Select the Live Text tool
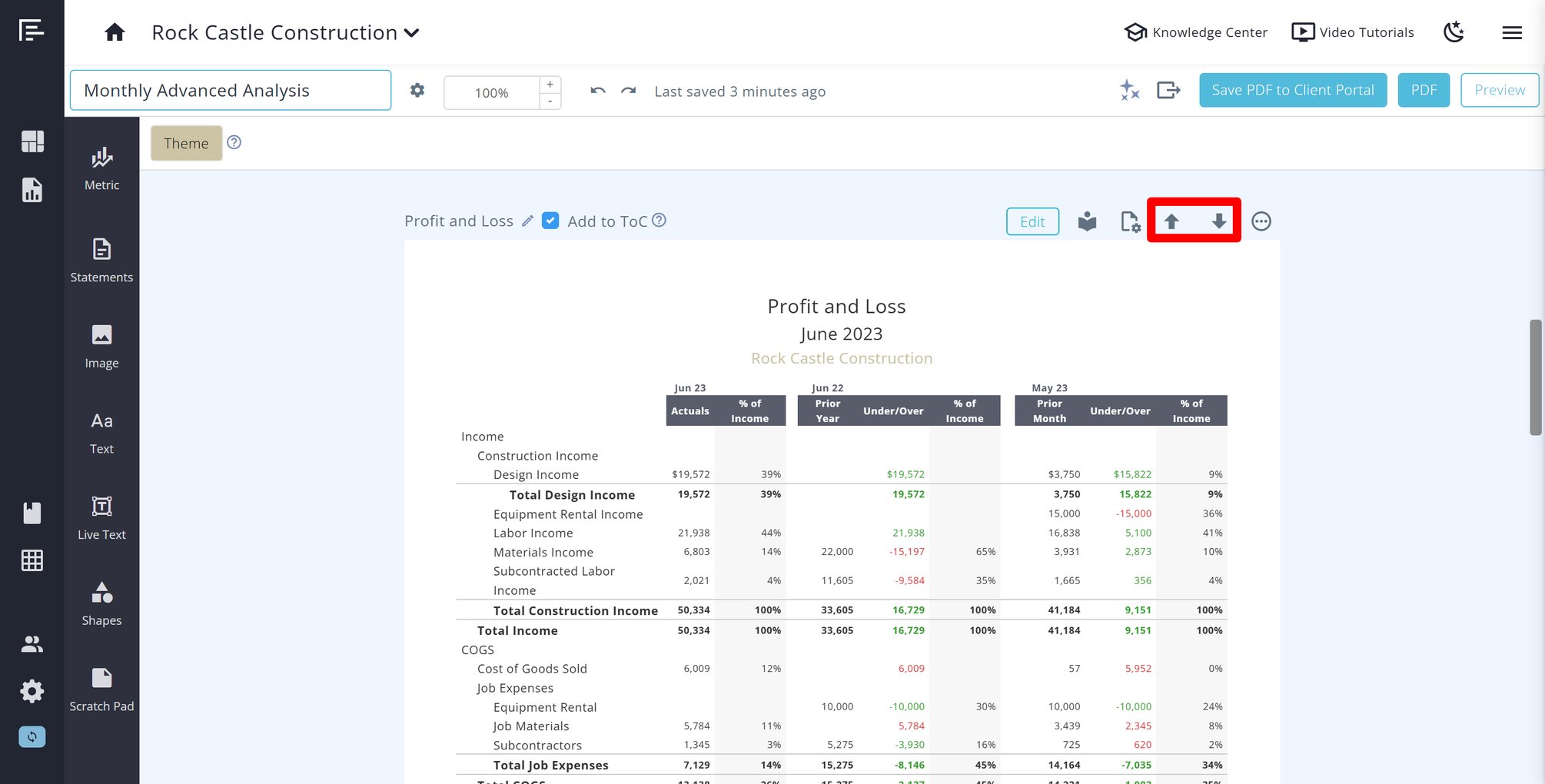This screenshot has width=1545, height=784. click(101, 519)
